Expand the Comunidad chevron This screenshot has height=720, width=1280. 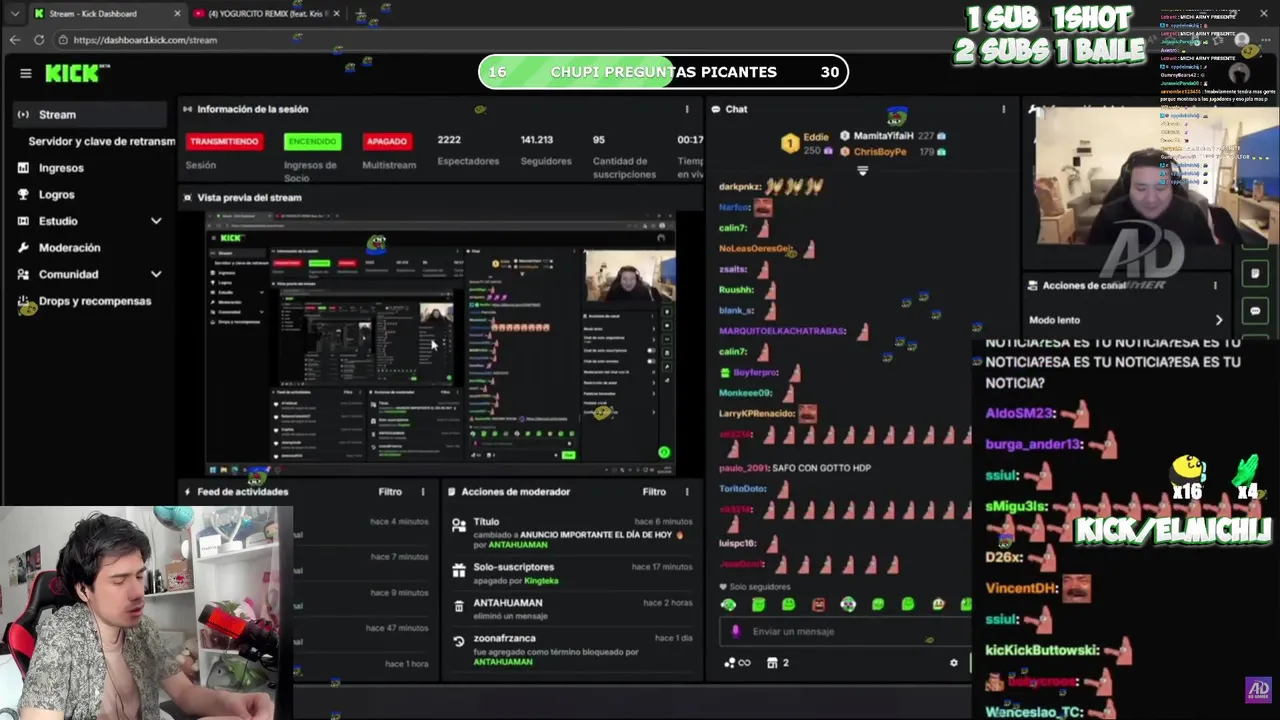[156, 274]
